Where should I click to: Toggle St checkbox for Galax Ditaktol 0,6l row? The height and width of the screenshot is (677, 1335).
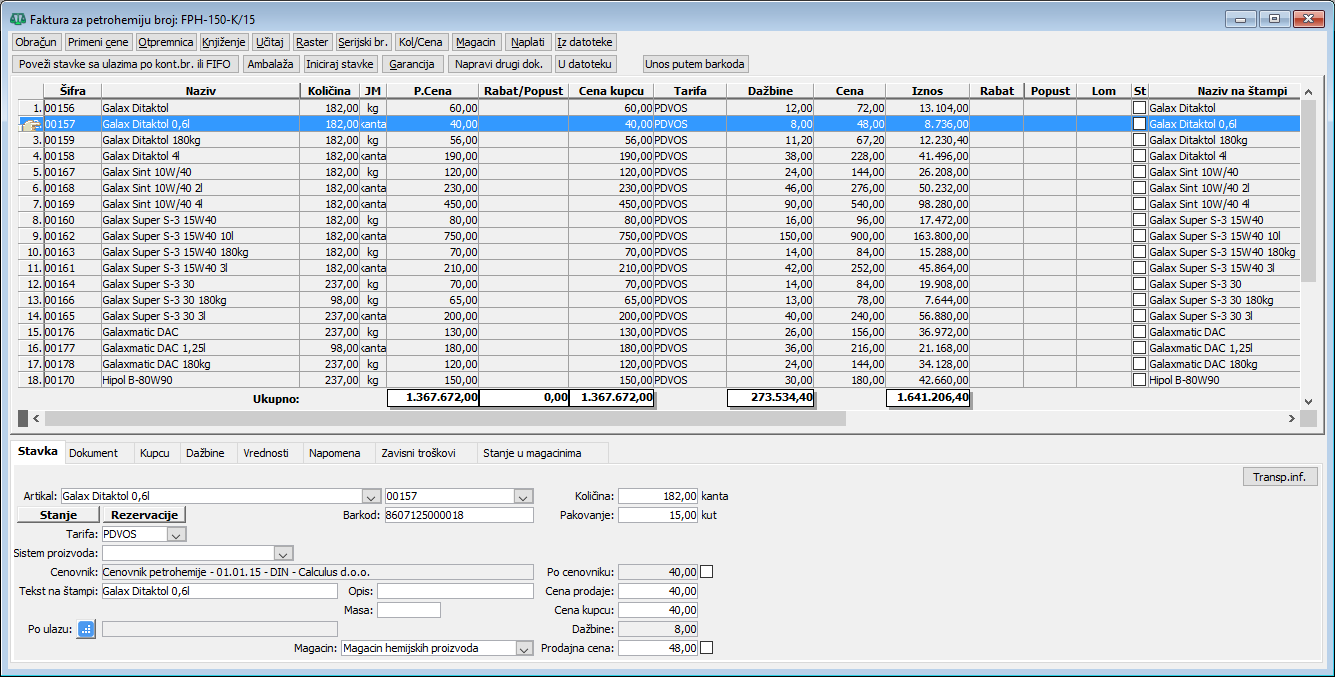[x=1139, y=124]
